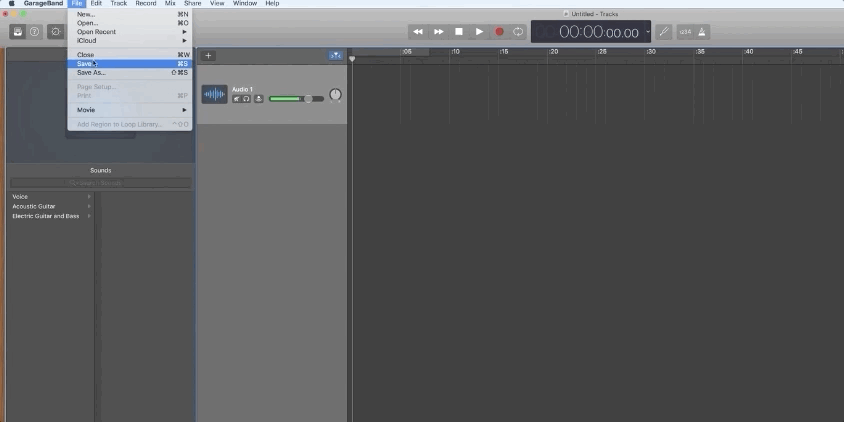Mute the Audio 1 track
The height and width of the screenshot is (422, 844).
click(236, 99)
